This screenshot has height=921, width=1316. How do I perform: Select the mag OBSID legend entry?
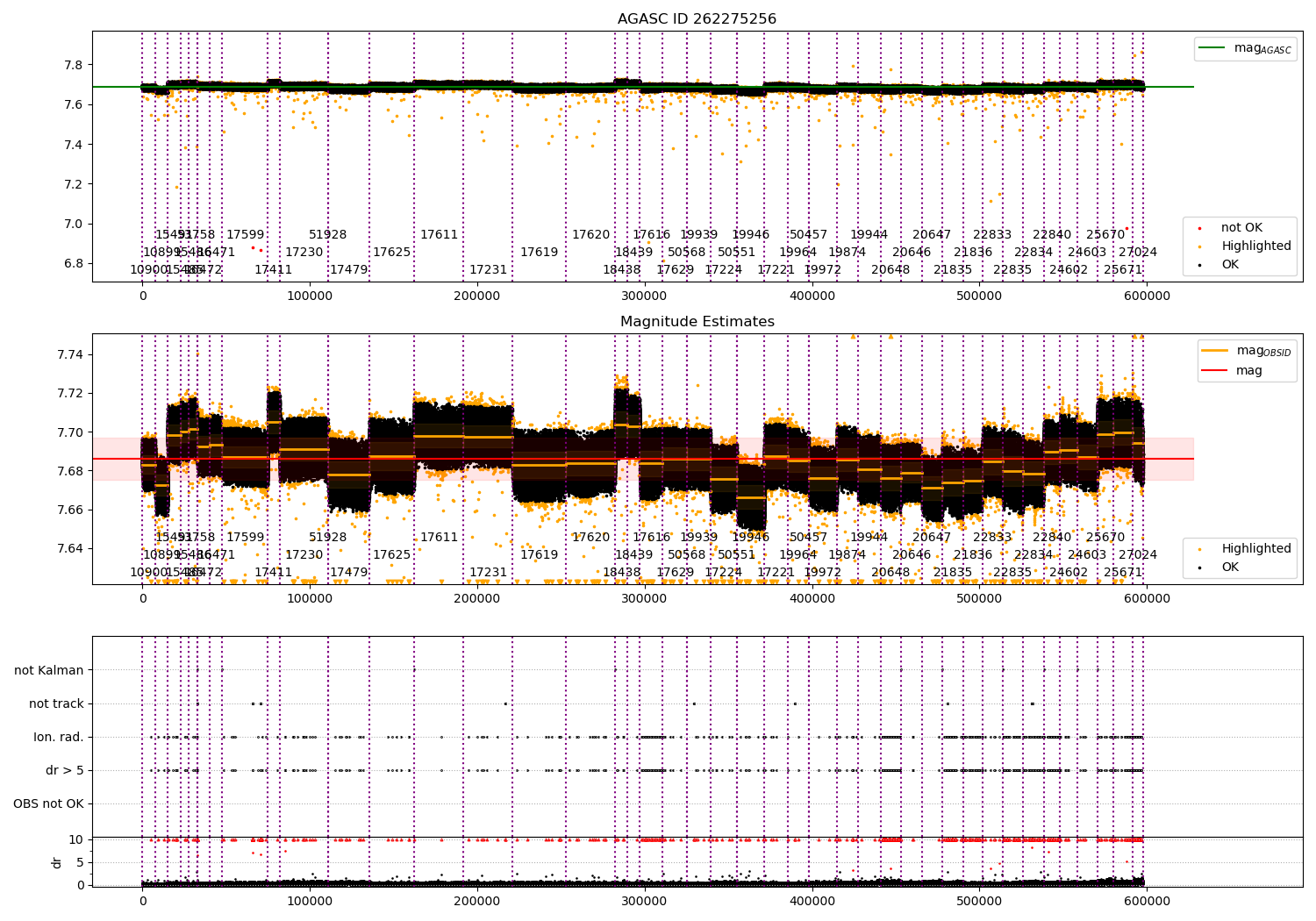tap(1247, 351)
